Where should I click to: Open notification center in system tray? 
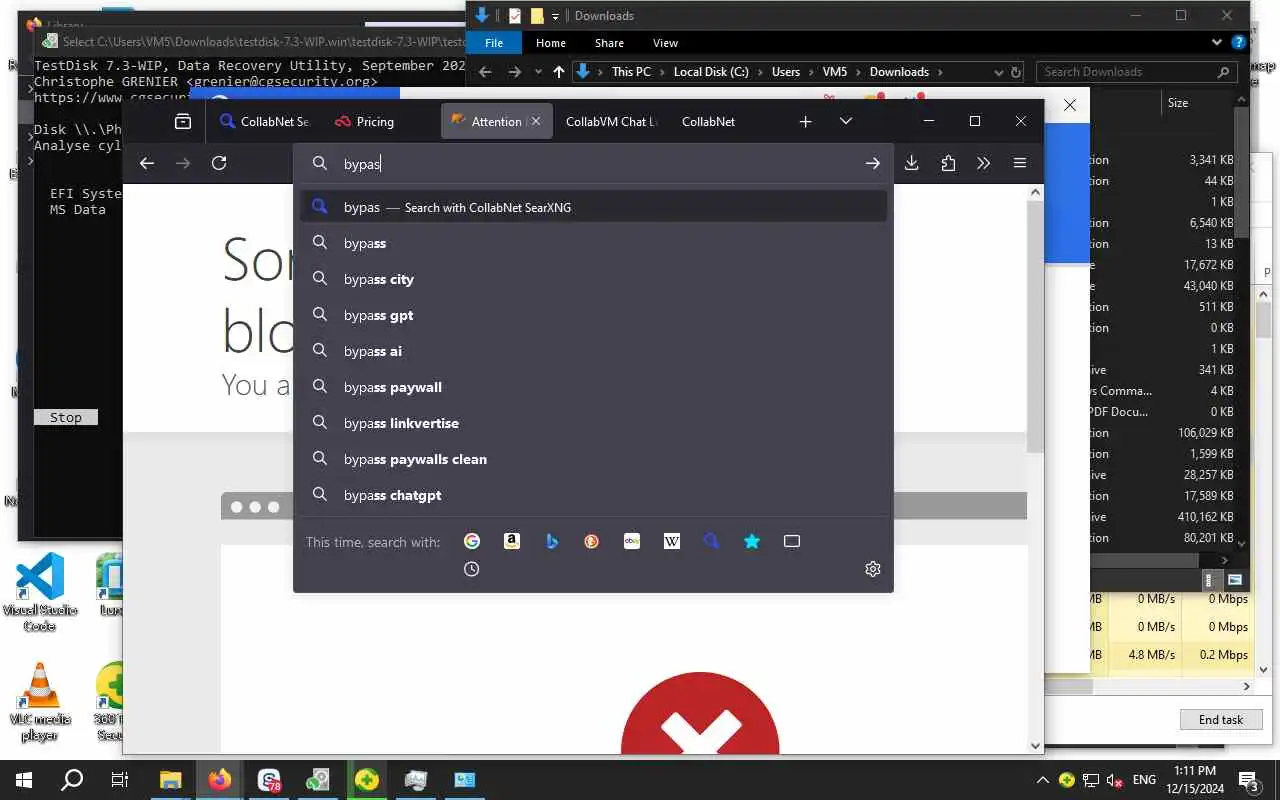1248,780
